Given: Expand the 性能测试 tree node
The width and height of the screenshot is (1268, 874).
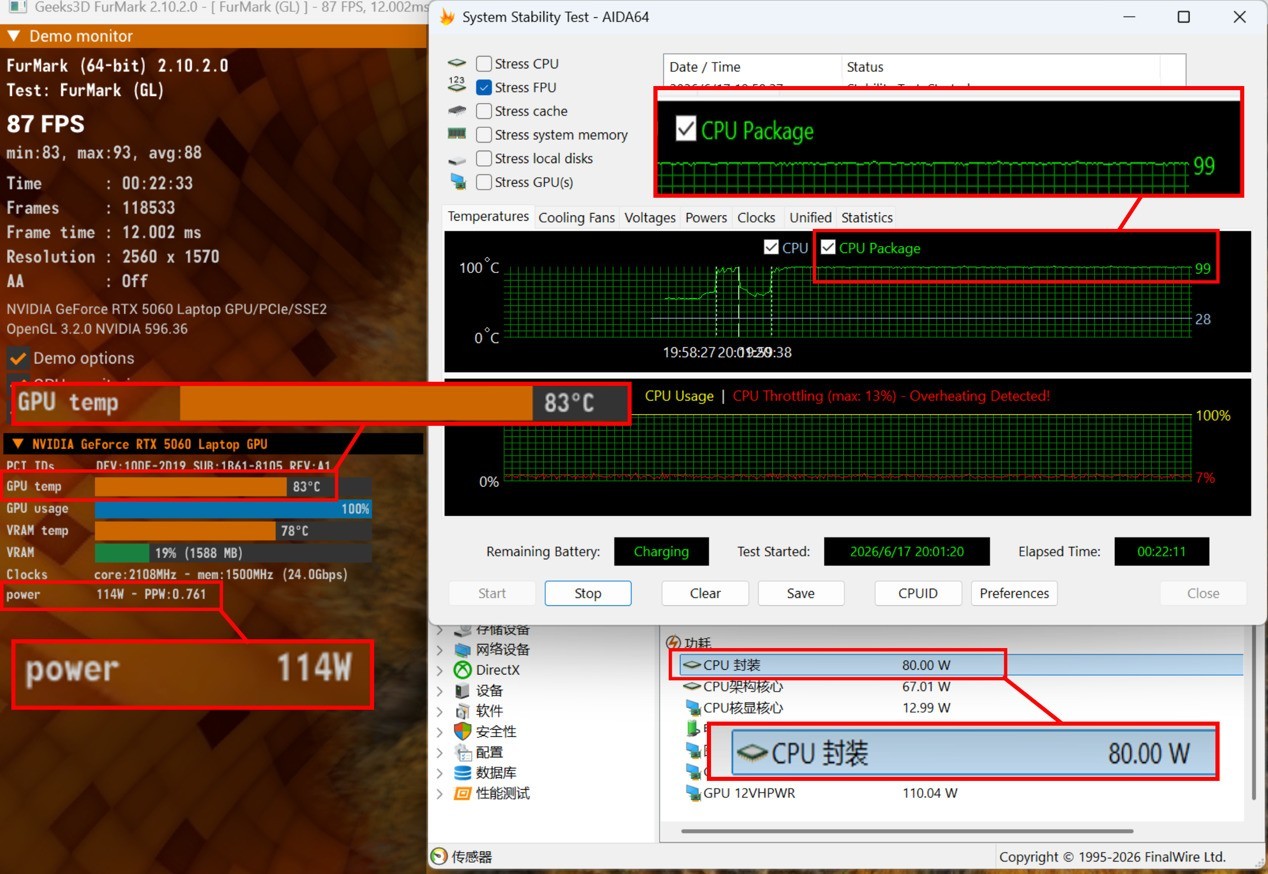Looking at the screenshot, I should pyautogui.click(x=440, y=793).
